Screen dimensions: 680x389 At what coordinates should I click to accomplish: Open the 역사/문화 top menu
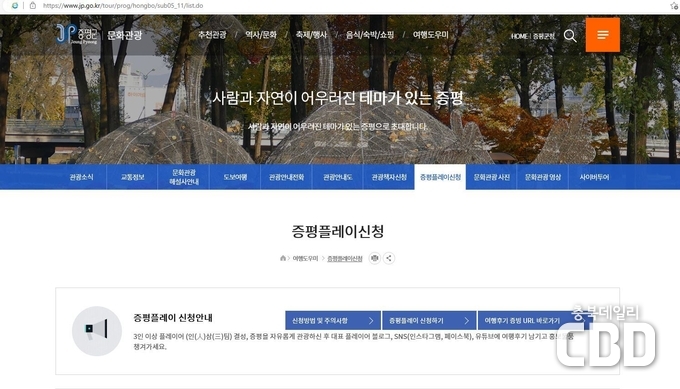pos(261,35)
